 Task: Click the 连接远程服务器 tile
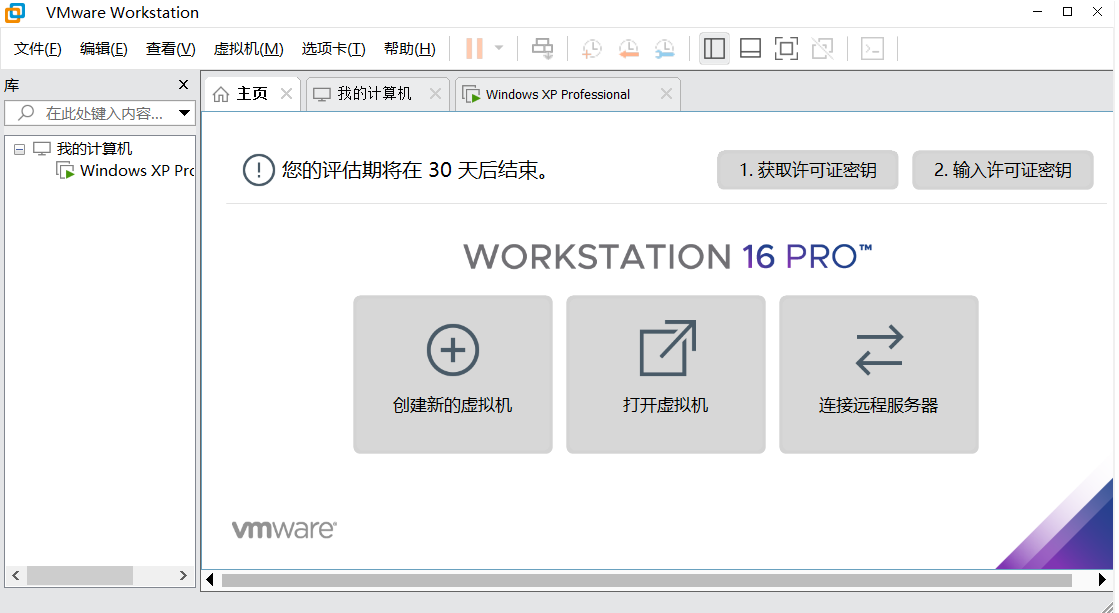[x=879, y=375]
